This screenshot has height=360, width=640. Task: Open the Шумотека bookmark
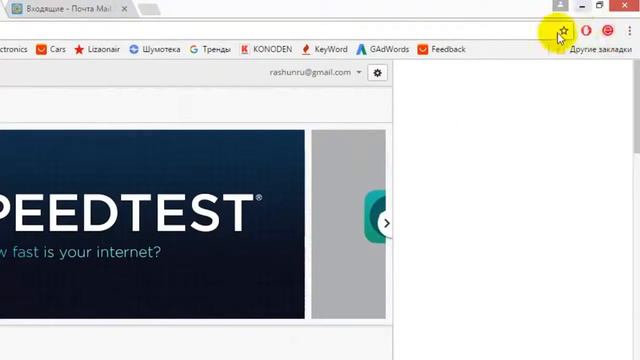coord(155,49)
